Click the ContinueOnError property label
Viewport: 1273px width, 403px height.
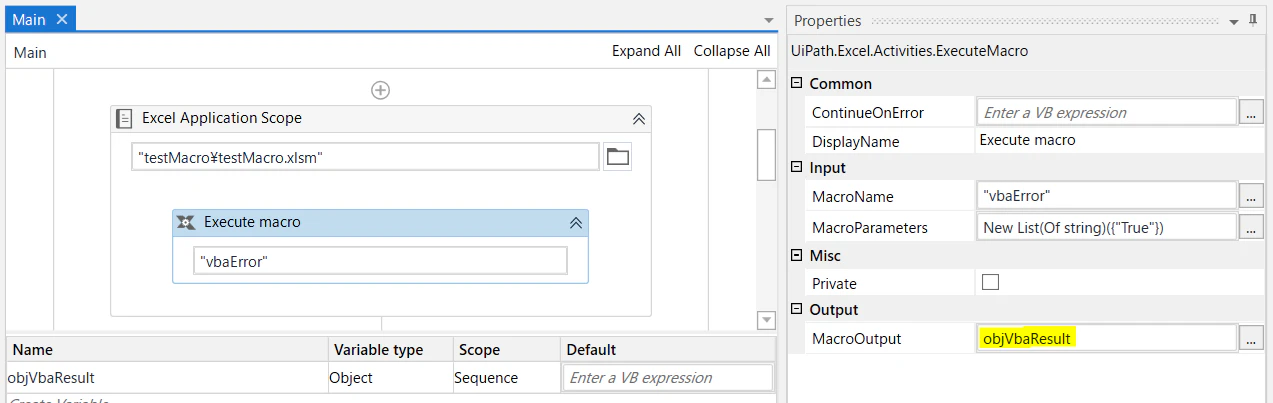[x=867, y=113]
